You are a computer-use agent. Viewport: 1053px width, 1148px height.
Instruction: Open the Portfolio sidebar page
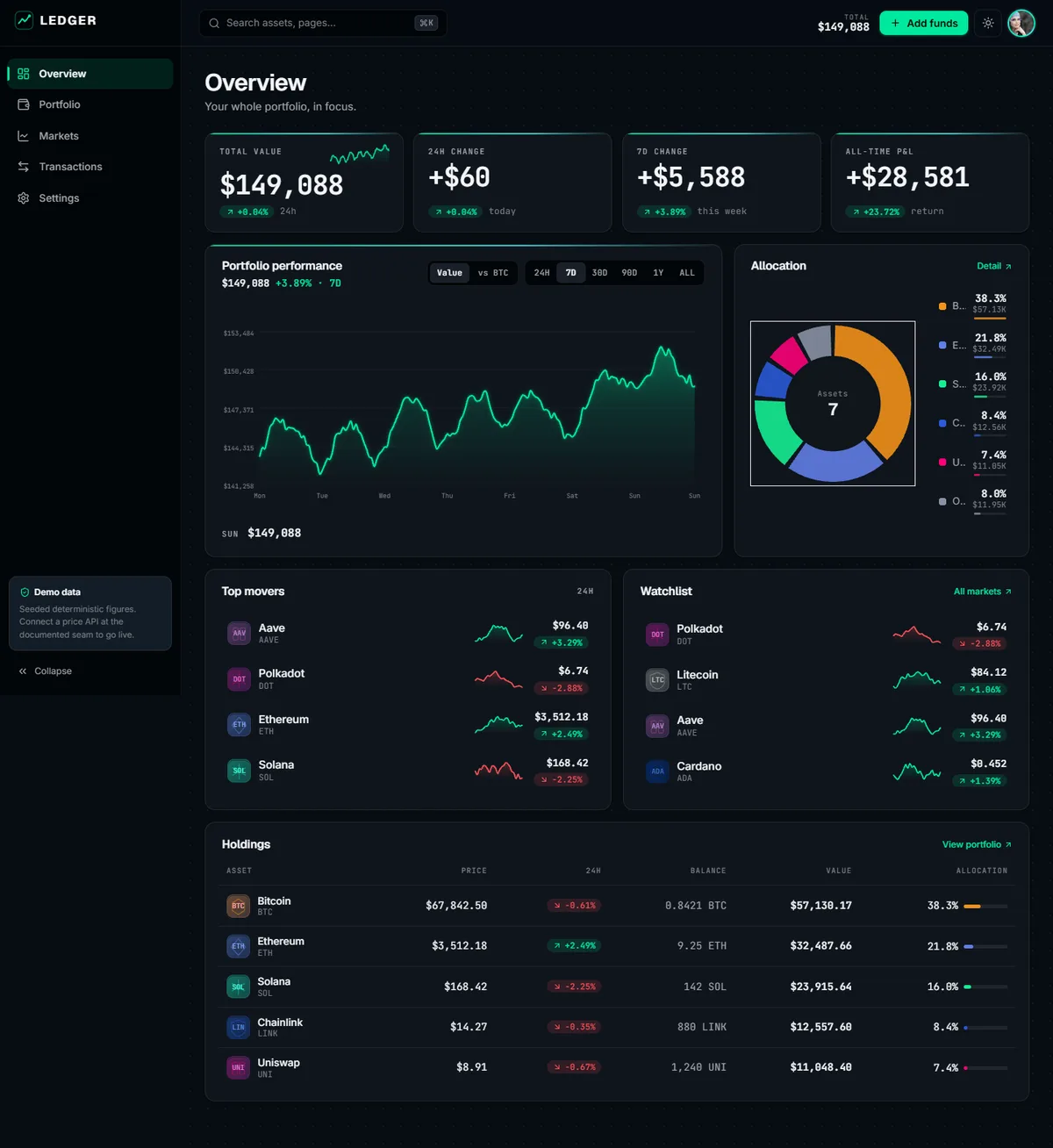pyautogui.click(x=90, y=104)
